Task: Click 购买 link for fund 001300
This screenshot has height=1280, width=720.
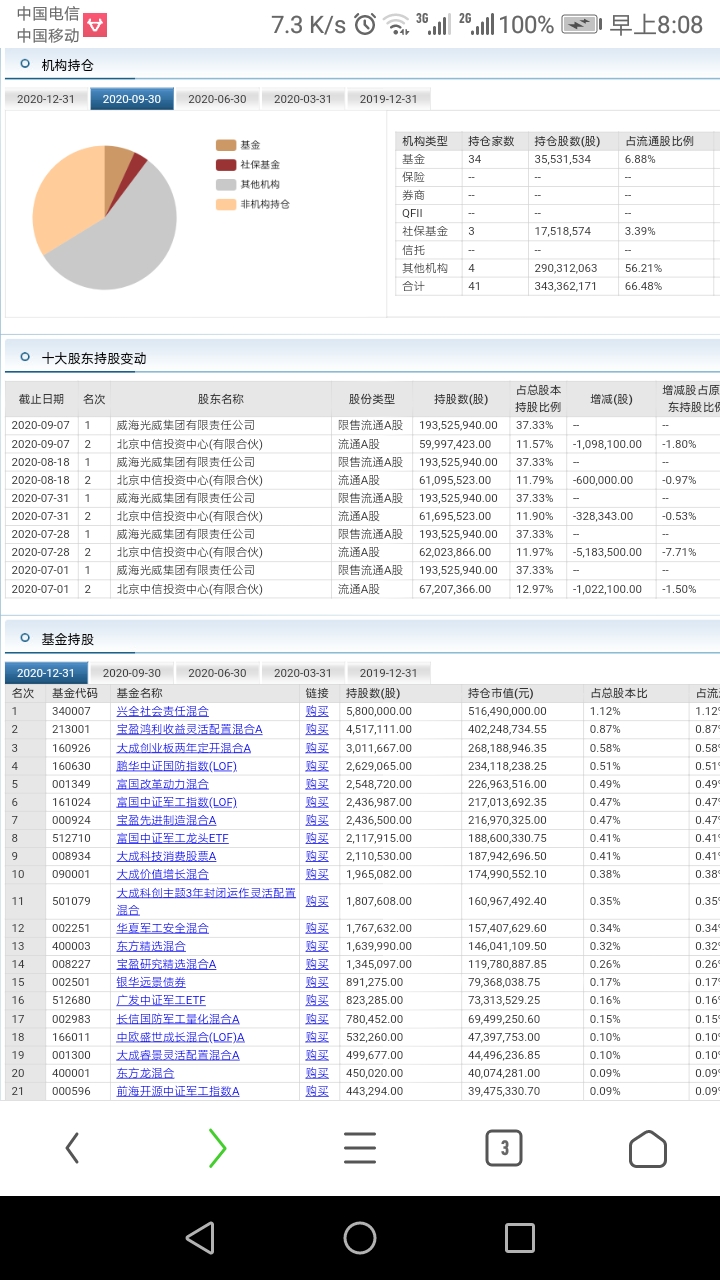Action: click(x=317, y=1055)
